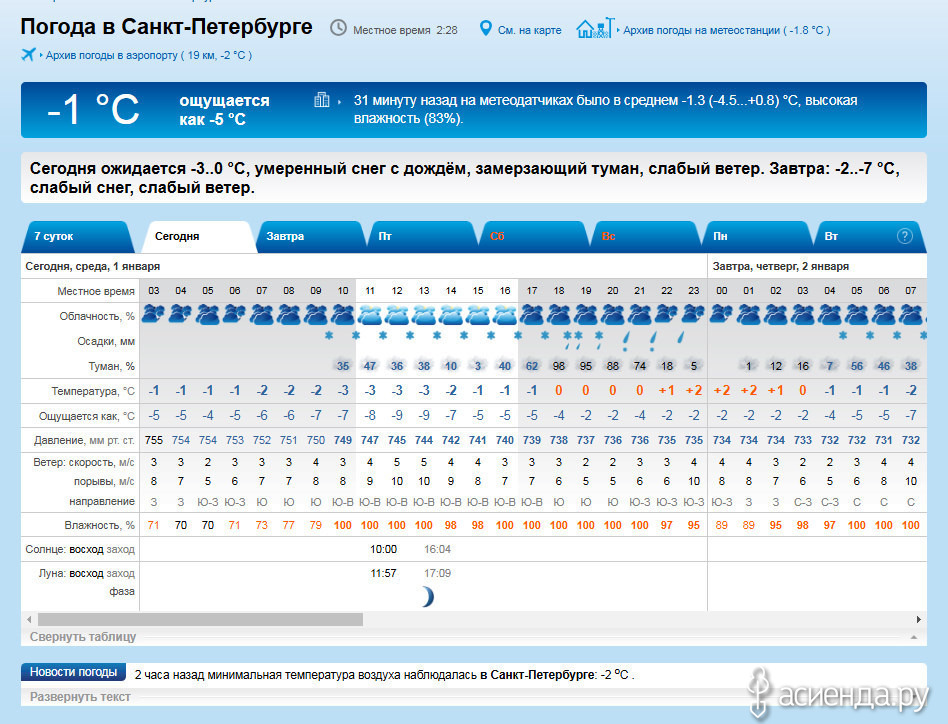Click the pressure value 755
Viewport: 948px width, 724px height.
154,440
